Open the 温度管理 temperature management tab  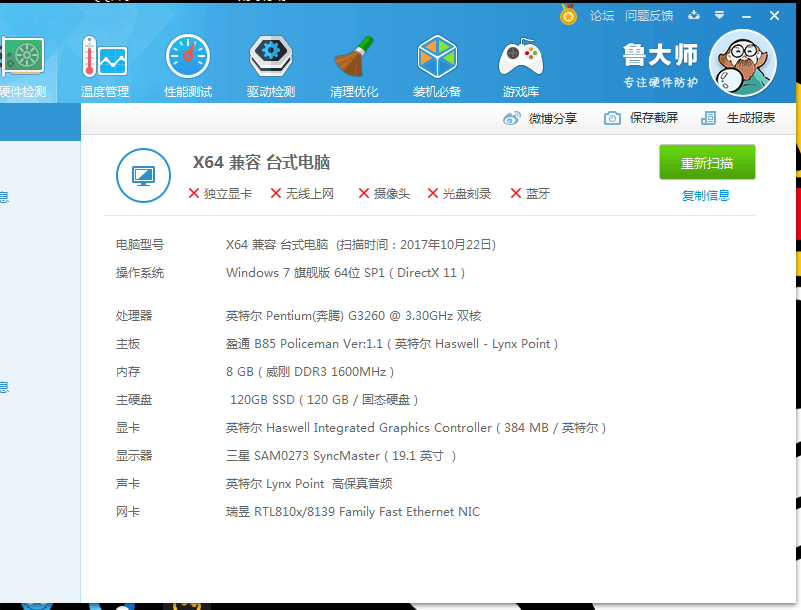[105, 66]
